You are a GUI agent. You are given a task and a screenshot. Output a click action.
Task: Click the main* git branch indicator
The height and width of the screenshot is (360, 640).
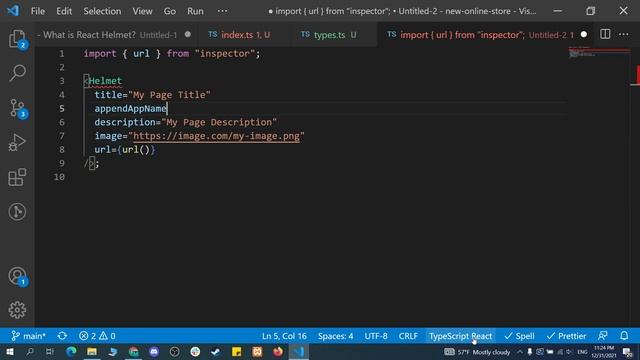(29, 336)
